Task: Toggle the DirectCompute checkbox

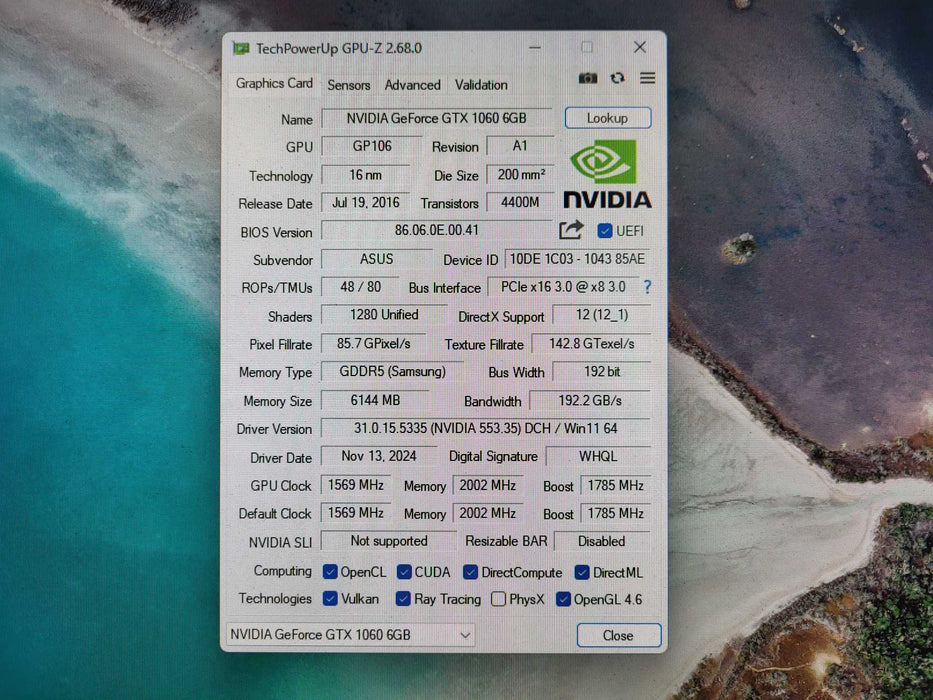Action: pos(470,572)
